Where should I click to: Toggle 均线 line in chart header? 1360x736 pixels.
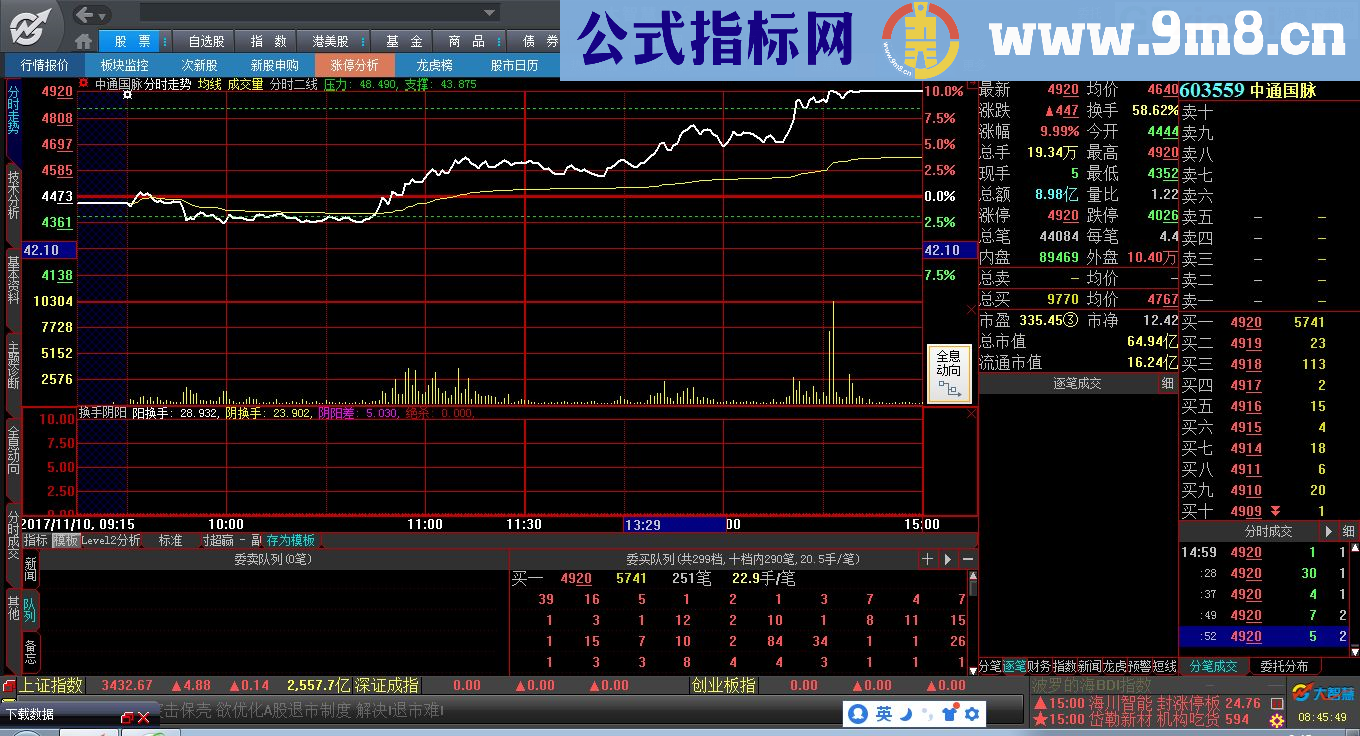pyautogui.click(x=209, y=85)
